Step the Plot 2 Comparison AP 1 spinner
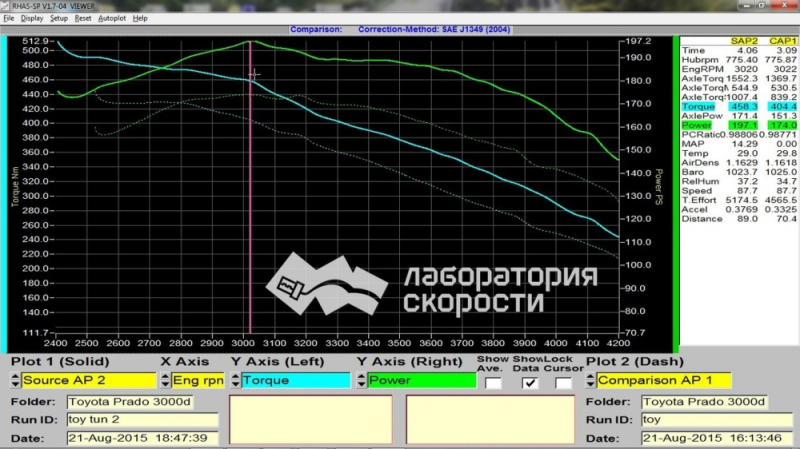Image resolution: width=800 pixels, height=449 pixels. 590,380
